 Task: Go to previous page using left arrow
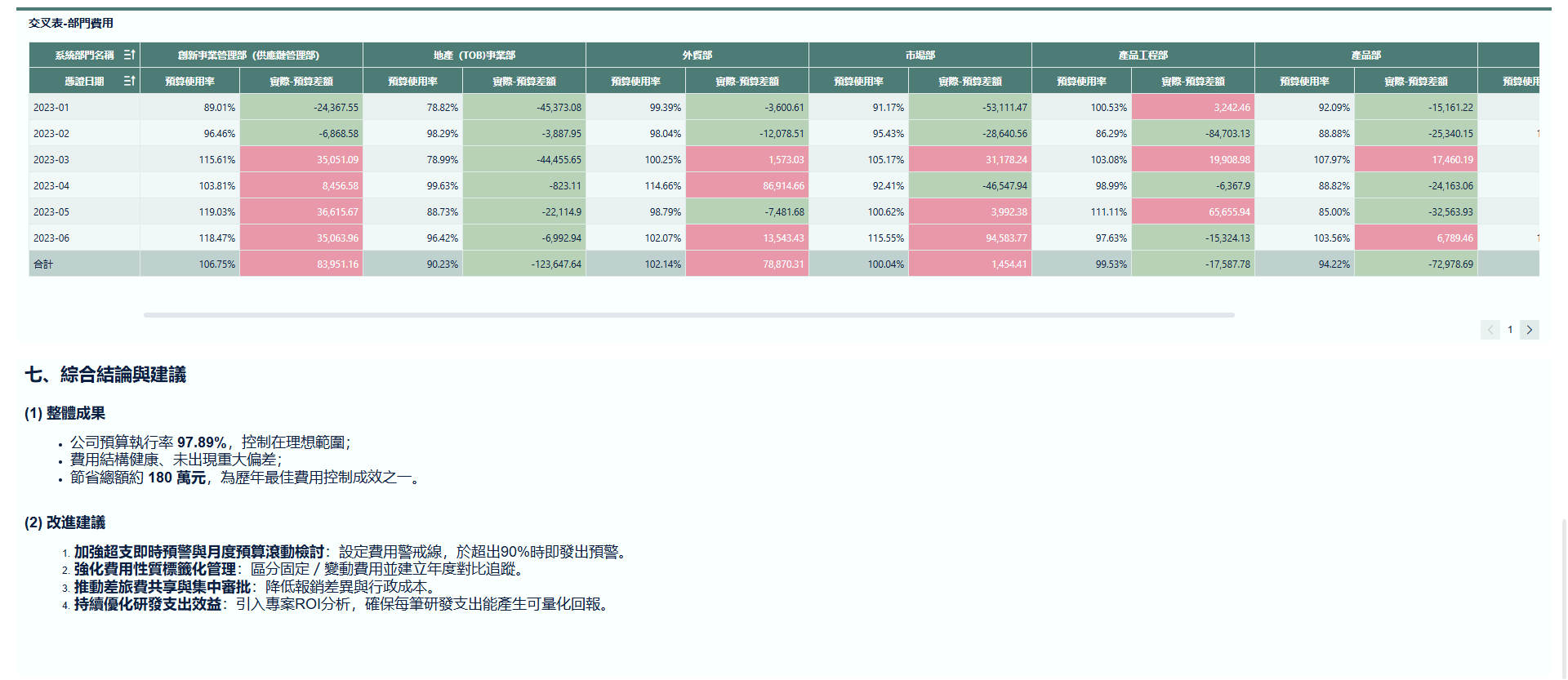1490,330
